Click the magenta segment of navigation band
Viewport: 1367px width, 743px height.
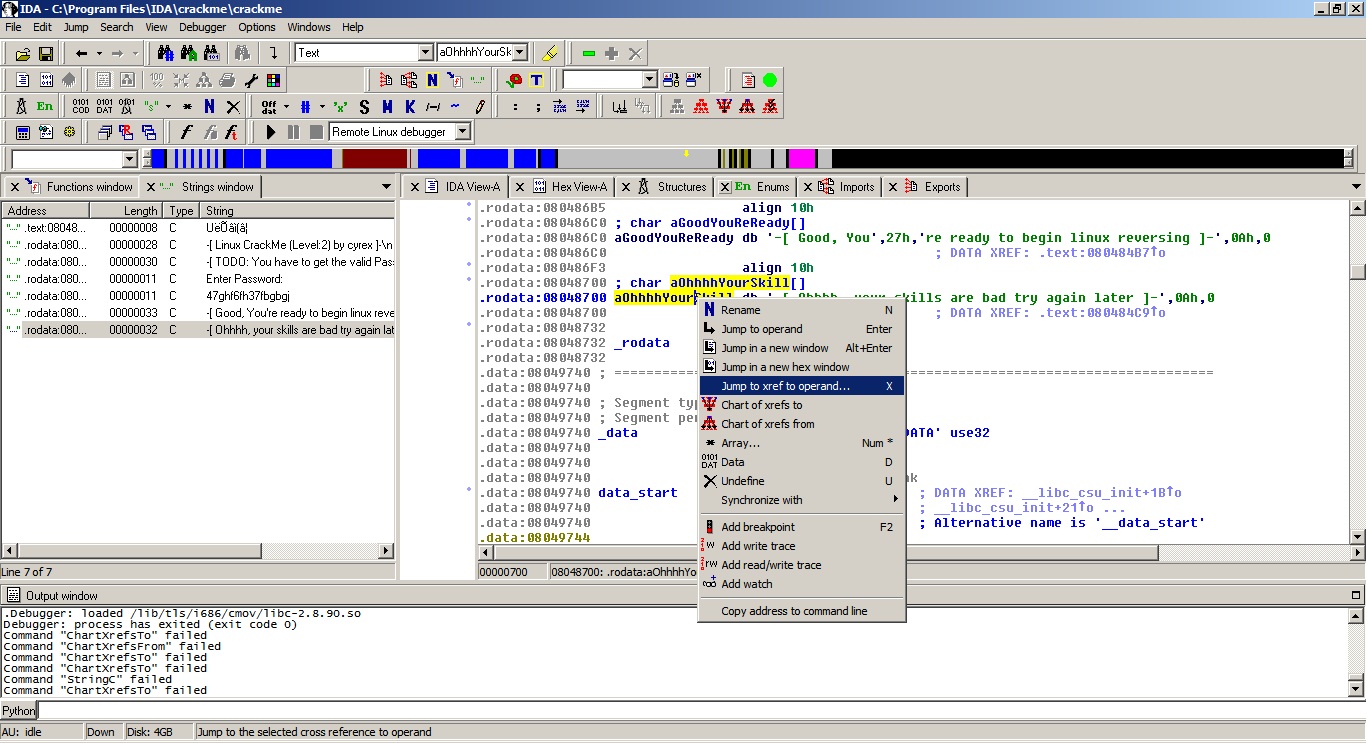(803, 159)
